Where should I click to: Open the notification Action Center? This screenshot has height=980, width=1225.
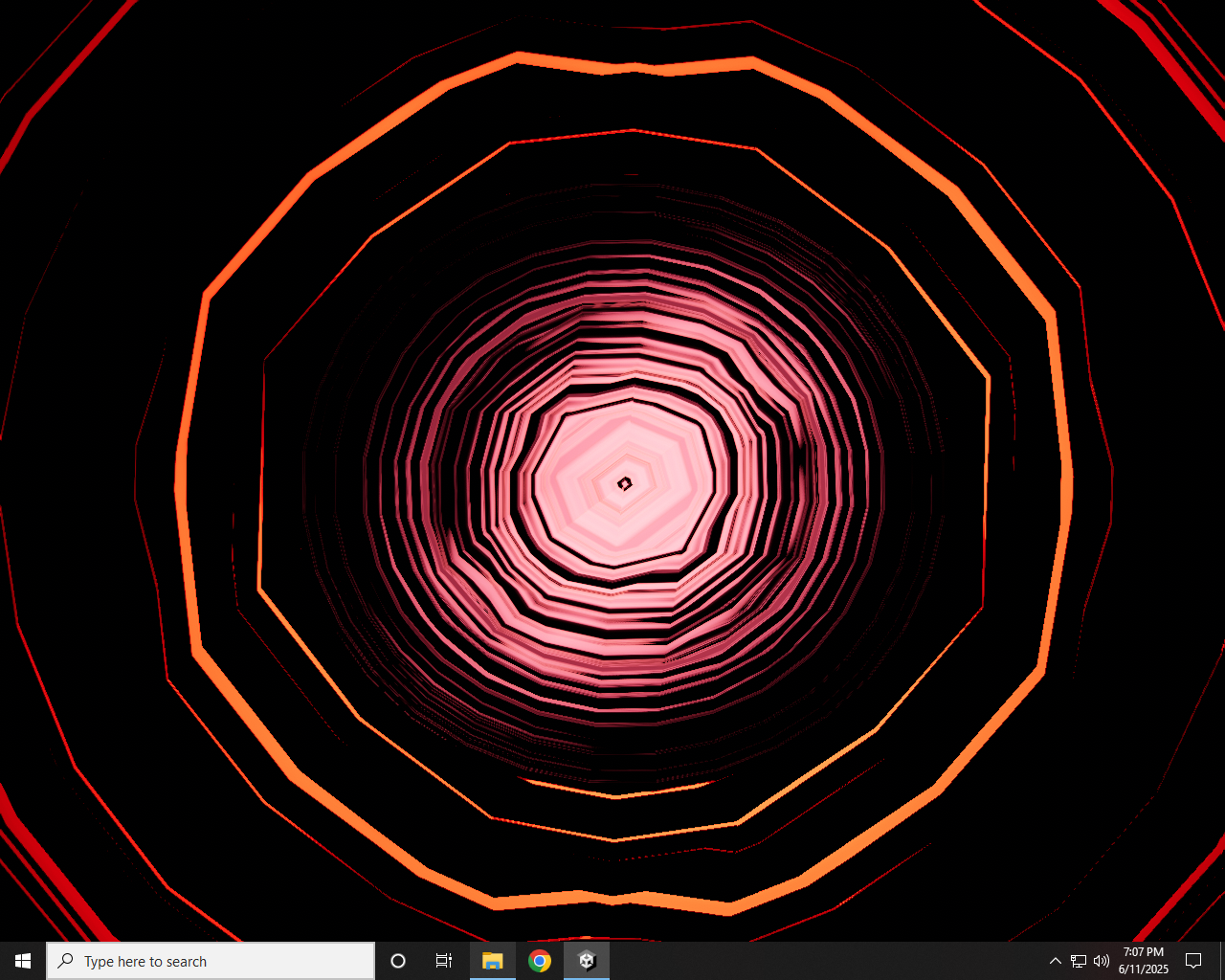tap(1193, 961)
